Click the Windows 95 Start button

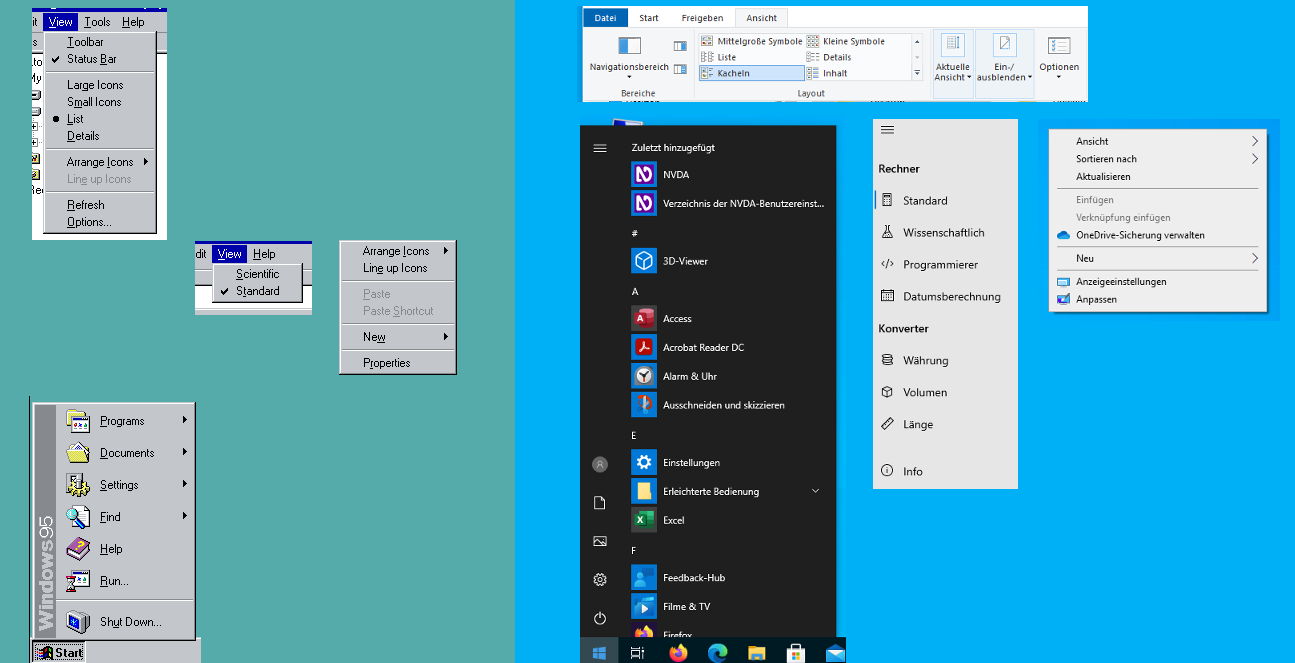[x=59, y=652]
